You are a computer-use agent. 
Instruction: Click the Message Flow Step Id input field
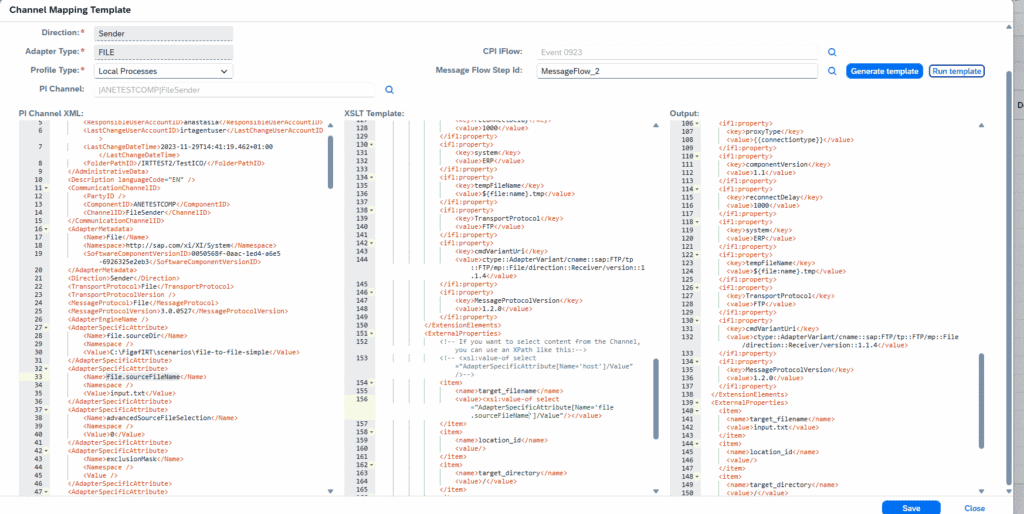click(x=676, y=71)
